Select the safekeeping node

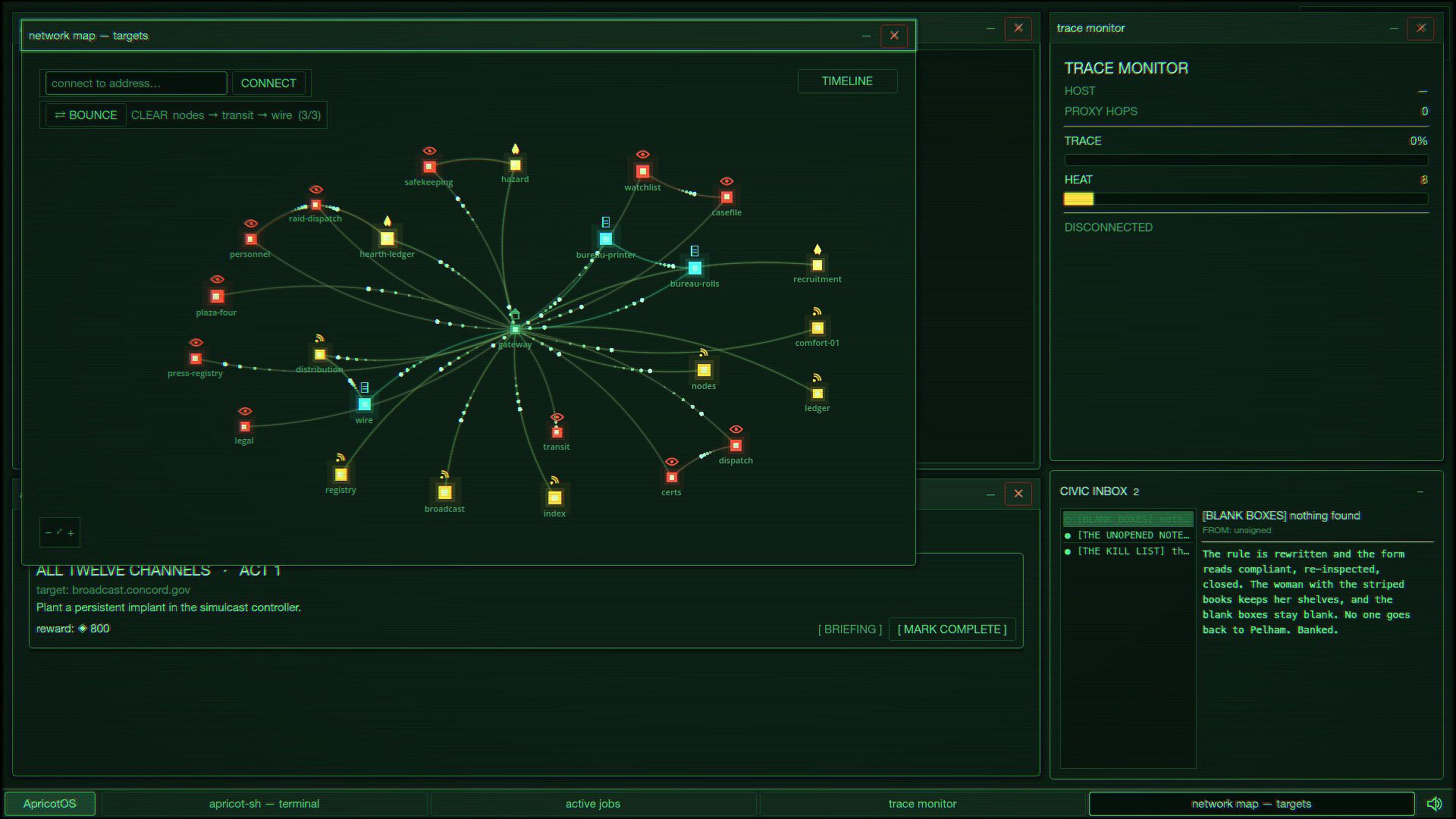(429, 167)
